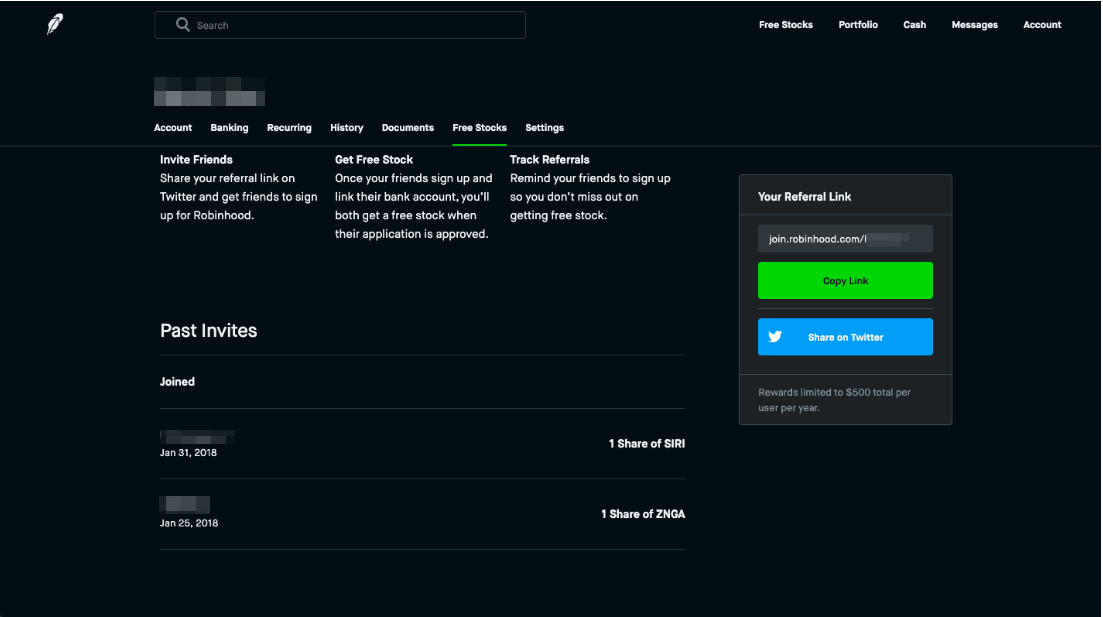Open Portfolio in top navigation

858,25
